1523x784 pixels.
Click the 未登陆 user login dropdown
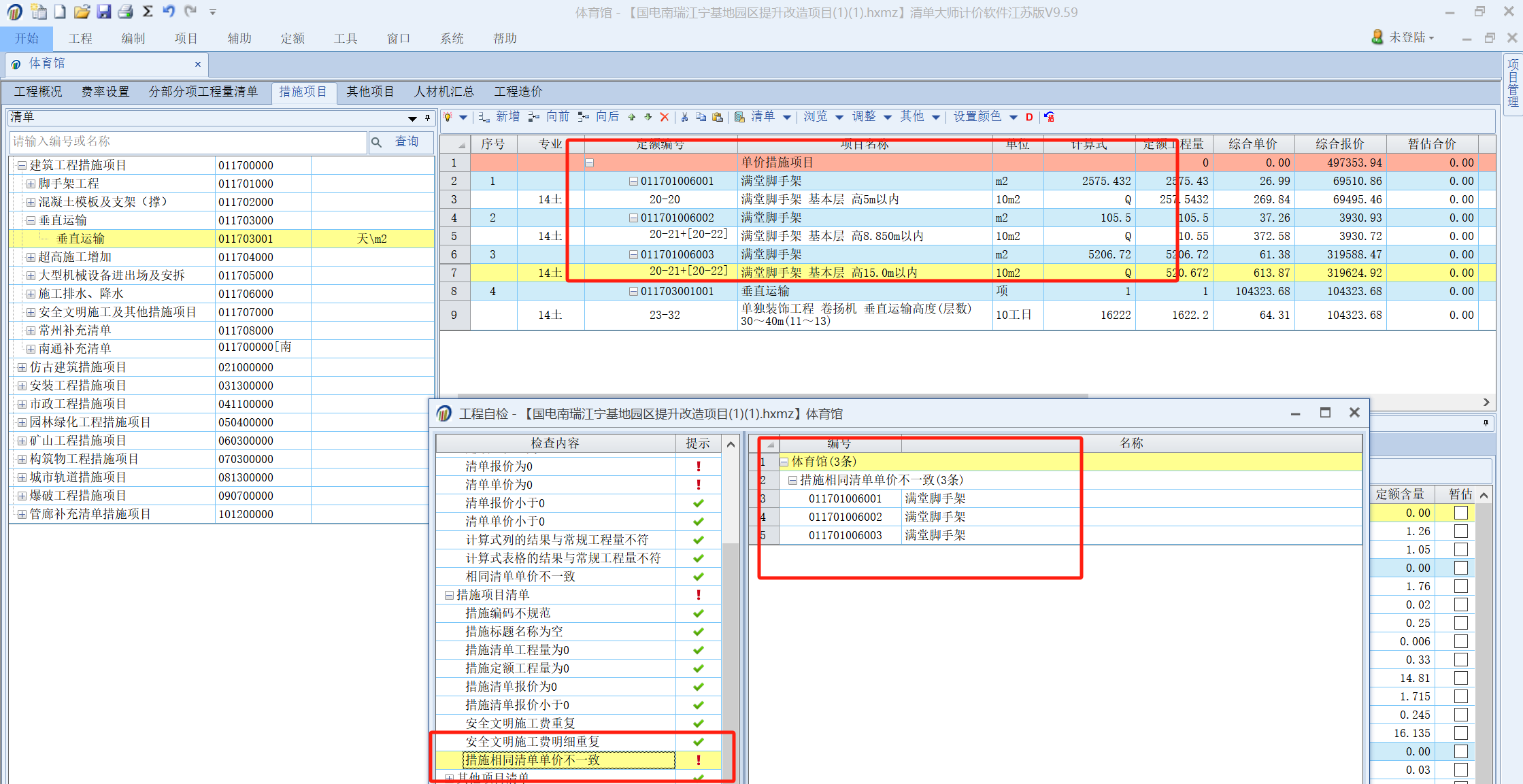click(x=1403, y=37)
